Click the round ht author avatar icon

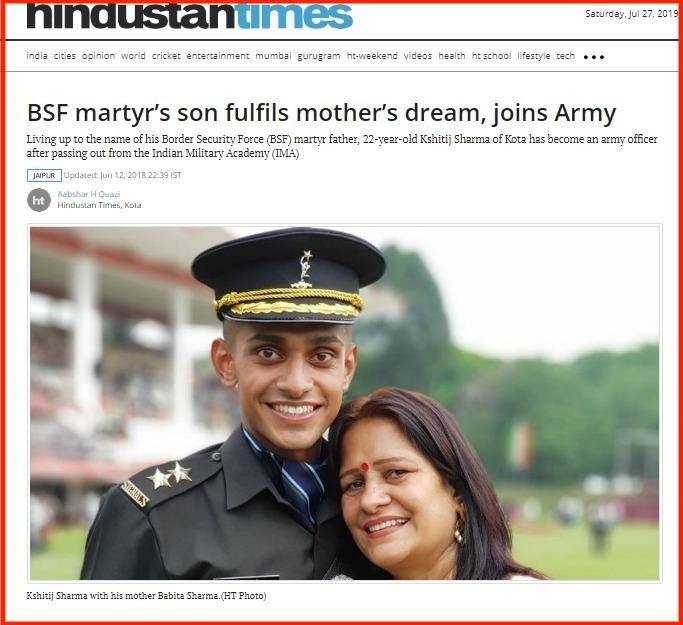(x=39, y=200)
